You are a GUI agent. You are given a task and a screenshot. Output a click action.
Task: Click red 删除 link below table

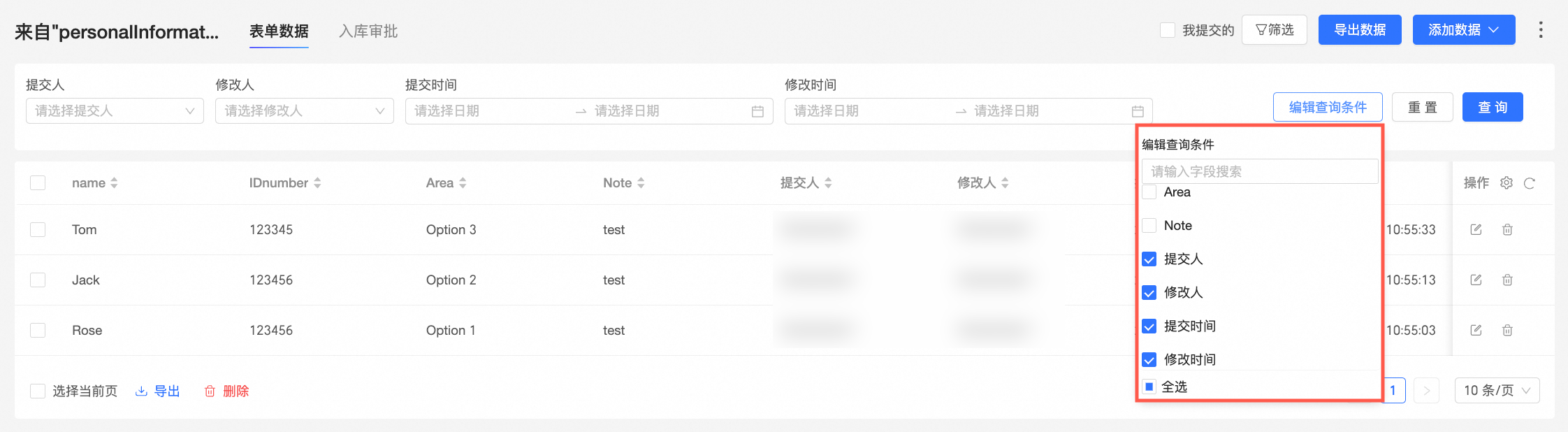[x=226, y=391]
